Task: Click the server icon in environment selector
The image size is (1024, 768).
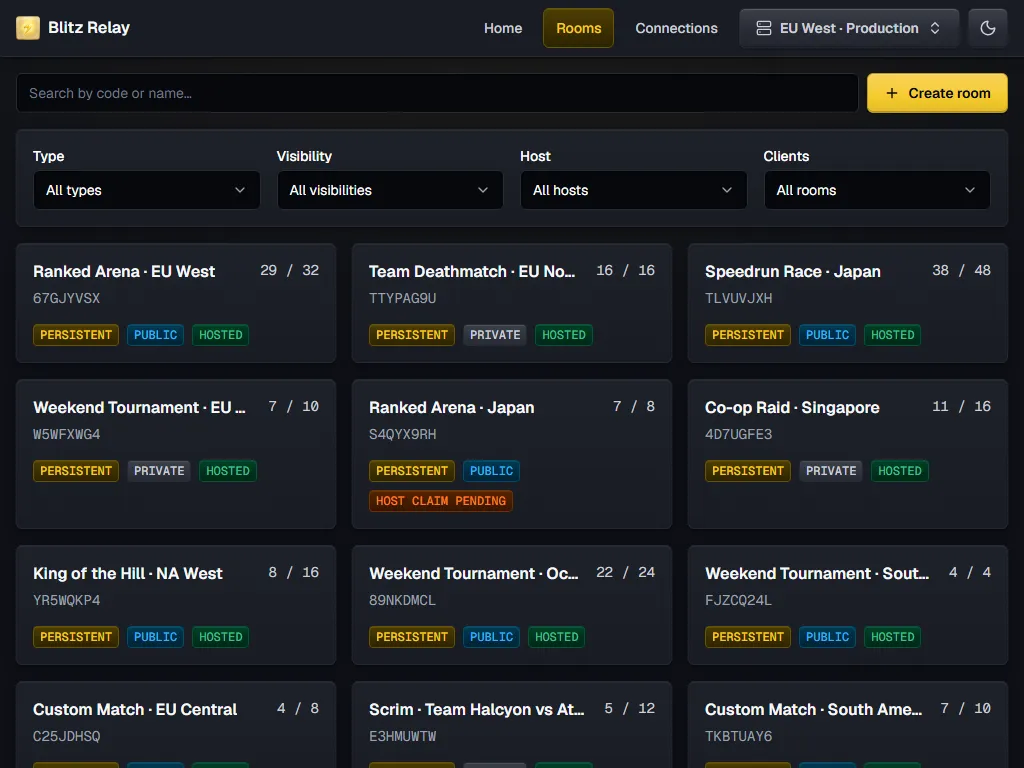Action: pyautogui.click(x=763, y=28)
